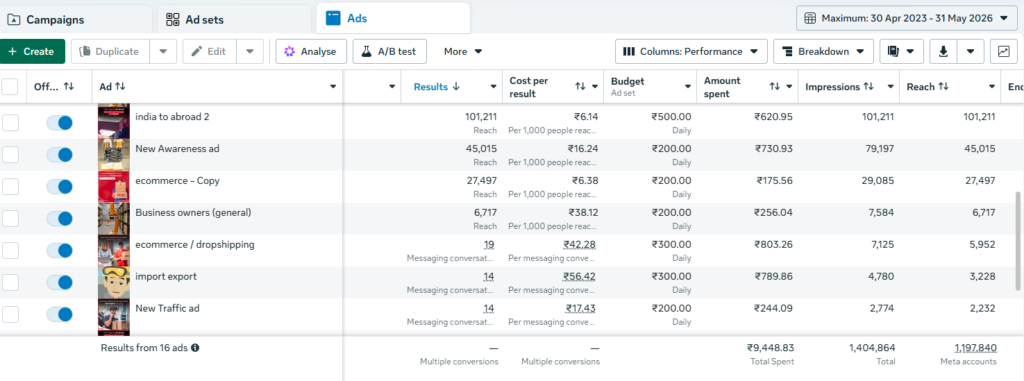Sort the Off/On column arrows

coord(69,86)
